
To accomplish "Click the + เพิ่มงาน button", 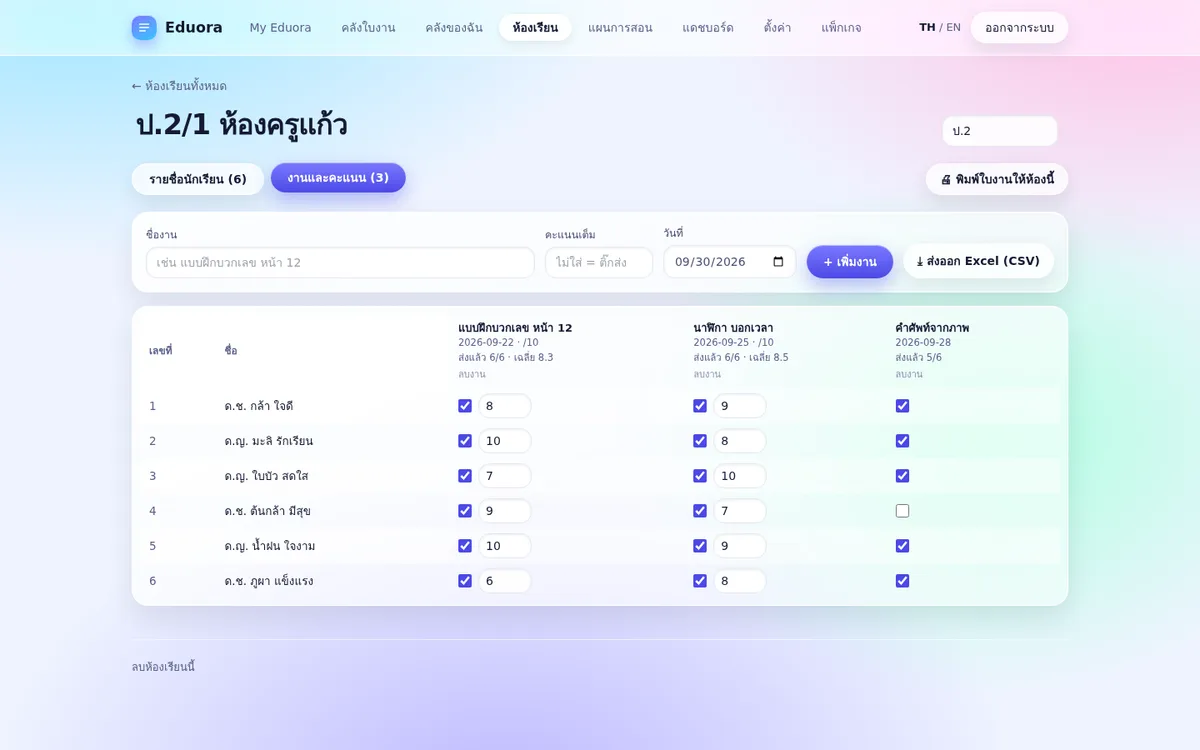I will coord(850,262).
